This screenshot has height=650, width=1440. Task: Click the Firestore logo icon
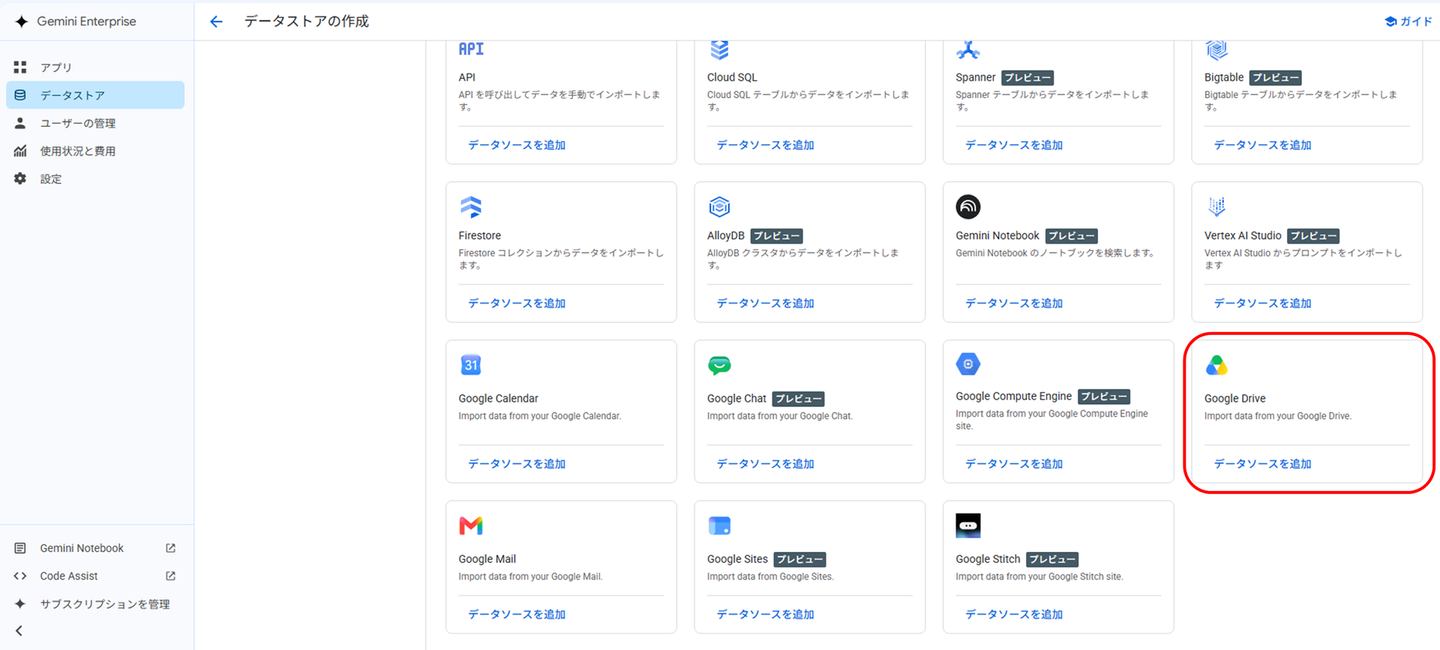pos(471,207)
